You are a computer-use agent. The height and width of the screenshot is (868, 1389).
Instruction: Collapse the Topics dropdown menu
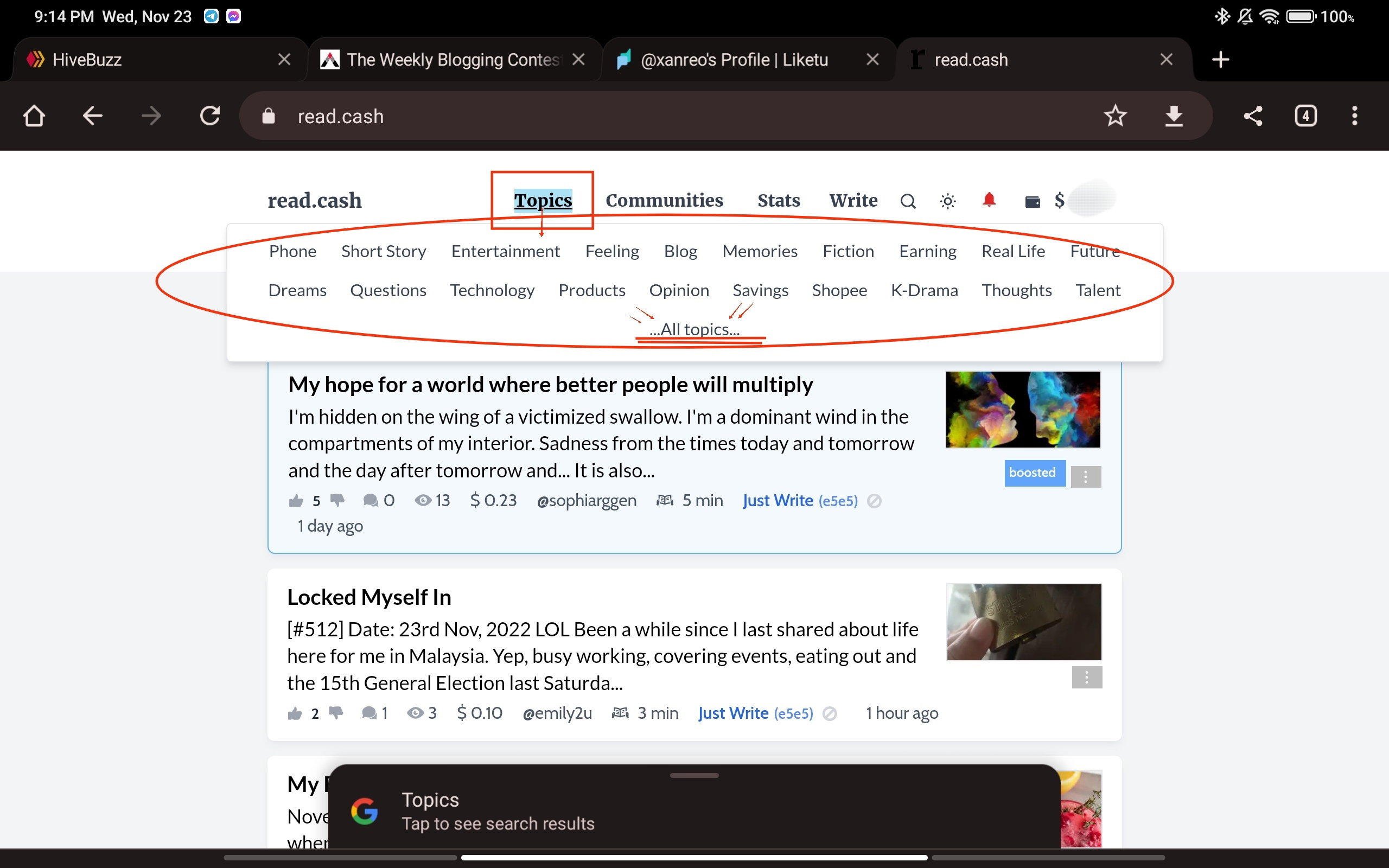[543, 200]
